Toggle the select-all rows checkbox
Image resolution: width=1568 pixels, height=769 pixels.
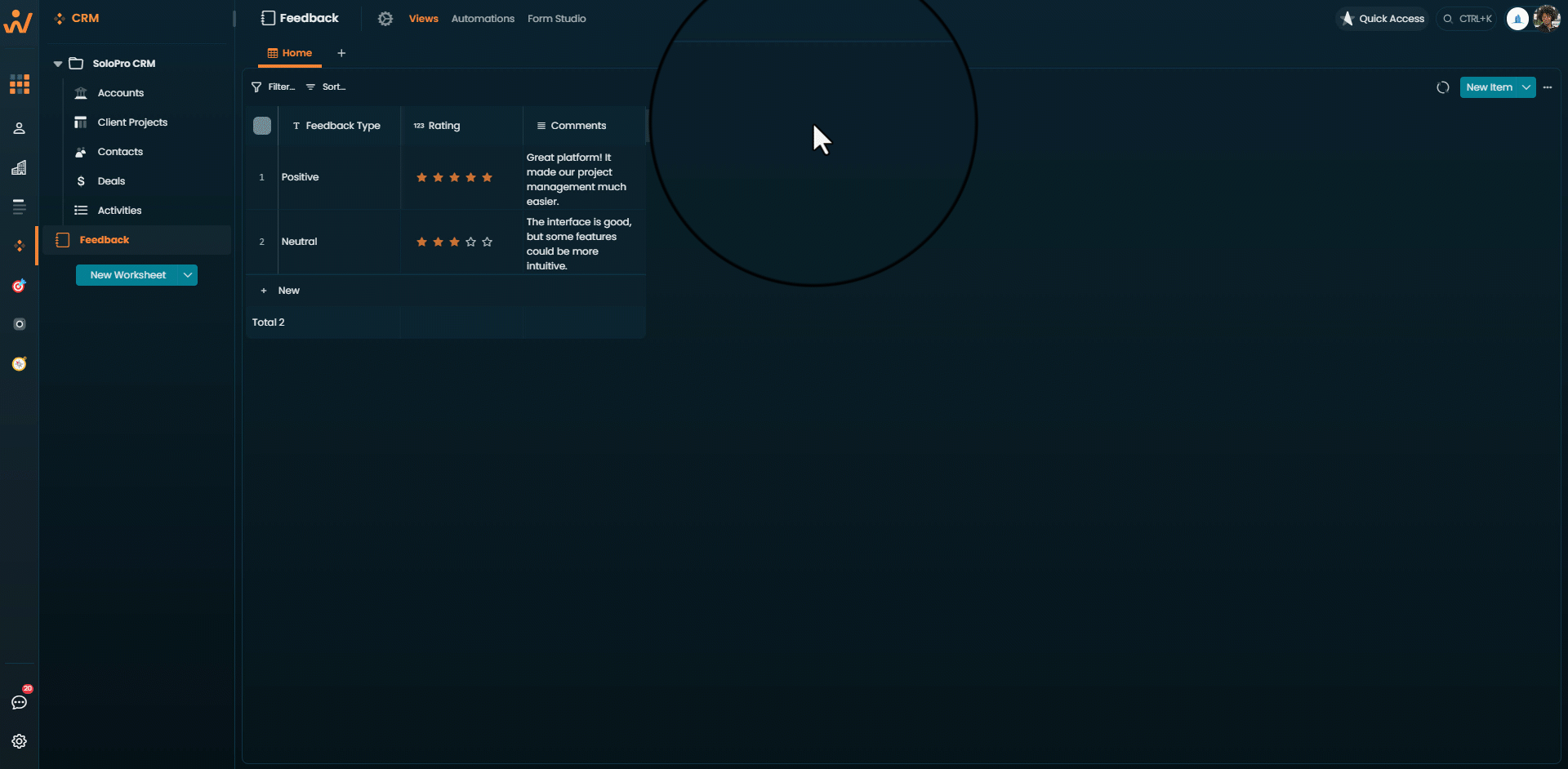point(262,126)
